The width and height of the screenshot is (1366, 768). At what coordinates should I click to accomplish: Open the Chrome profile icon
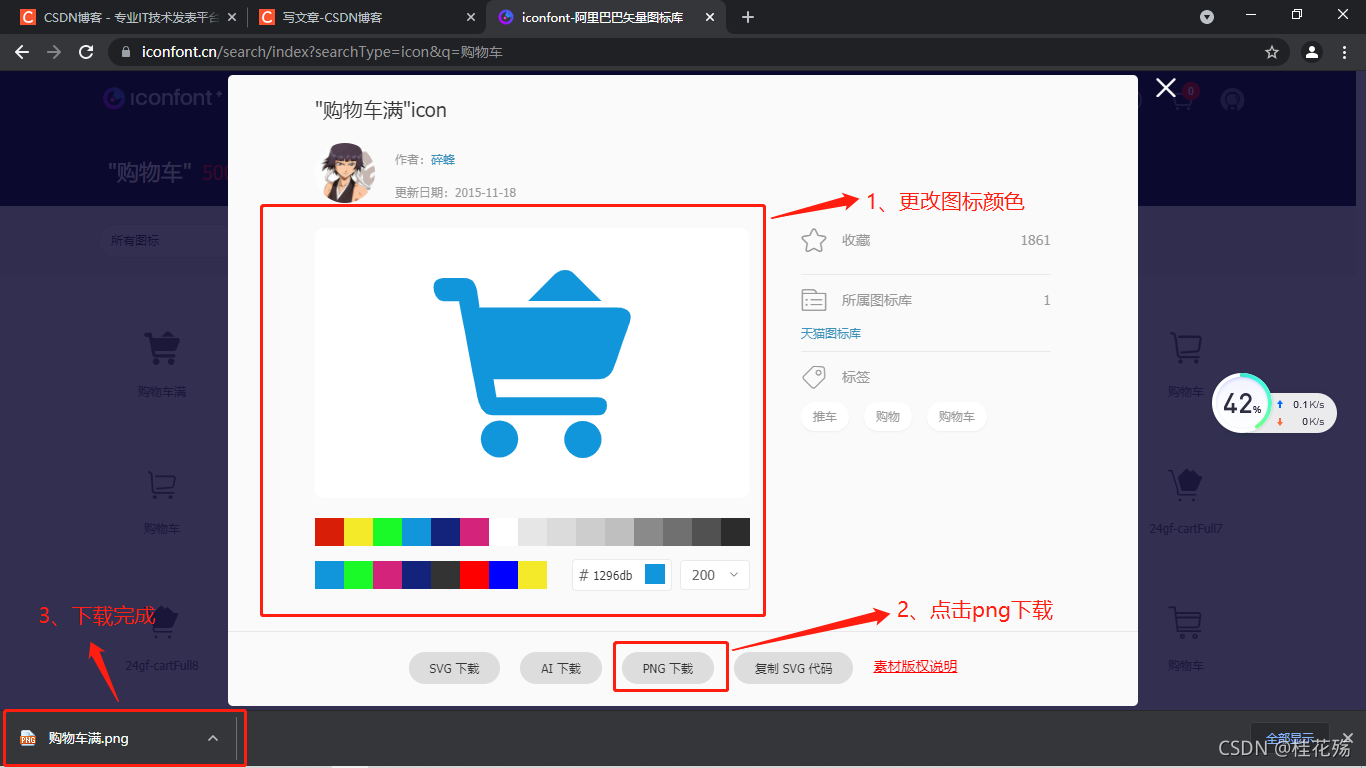tap(1312, 52)
